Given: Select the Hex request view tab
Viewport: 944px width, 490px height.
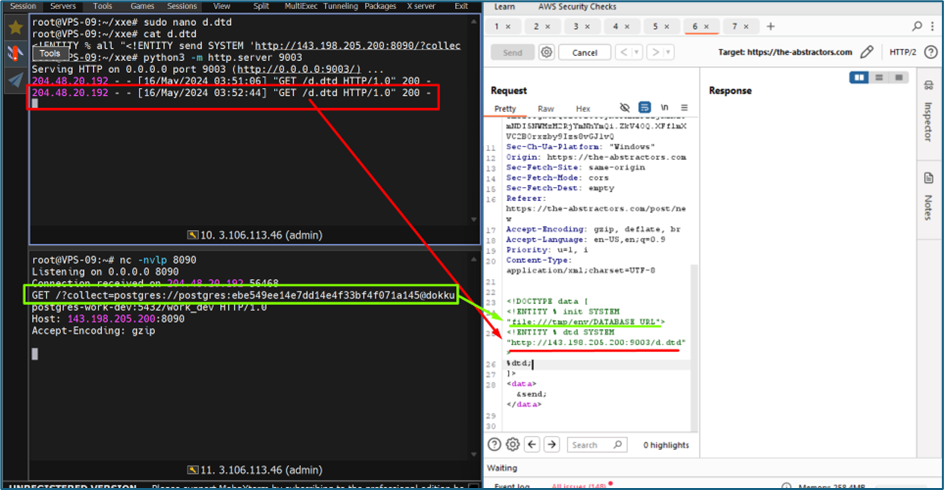Looking at the screenshot, I should click(583, 108).
